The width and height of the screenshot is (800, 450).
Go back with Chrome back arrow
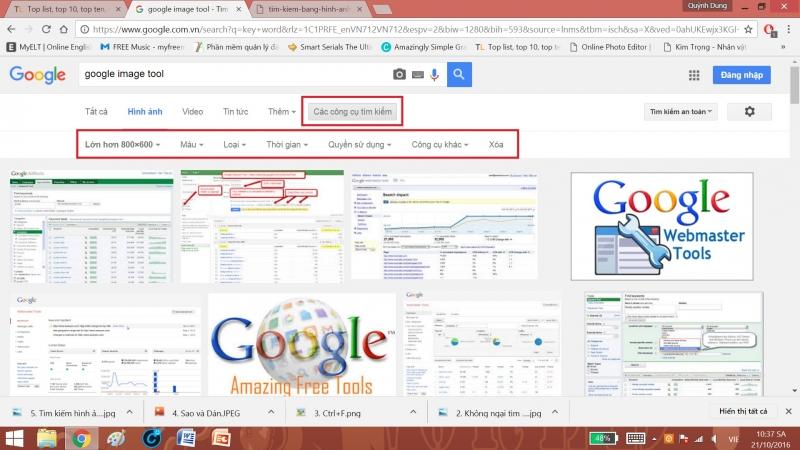[x=11, y=29]
